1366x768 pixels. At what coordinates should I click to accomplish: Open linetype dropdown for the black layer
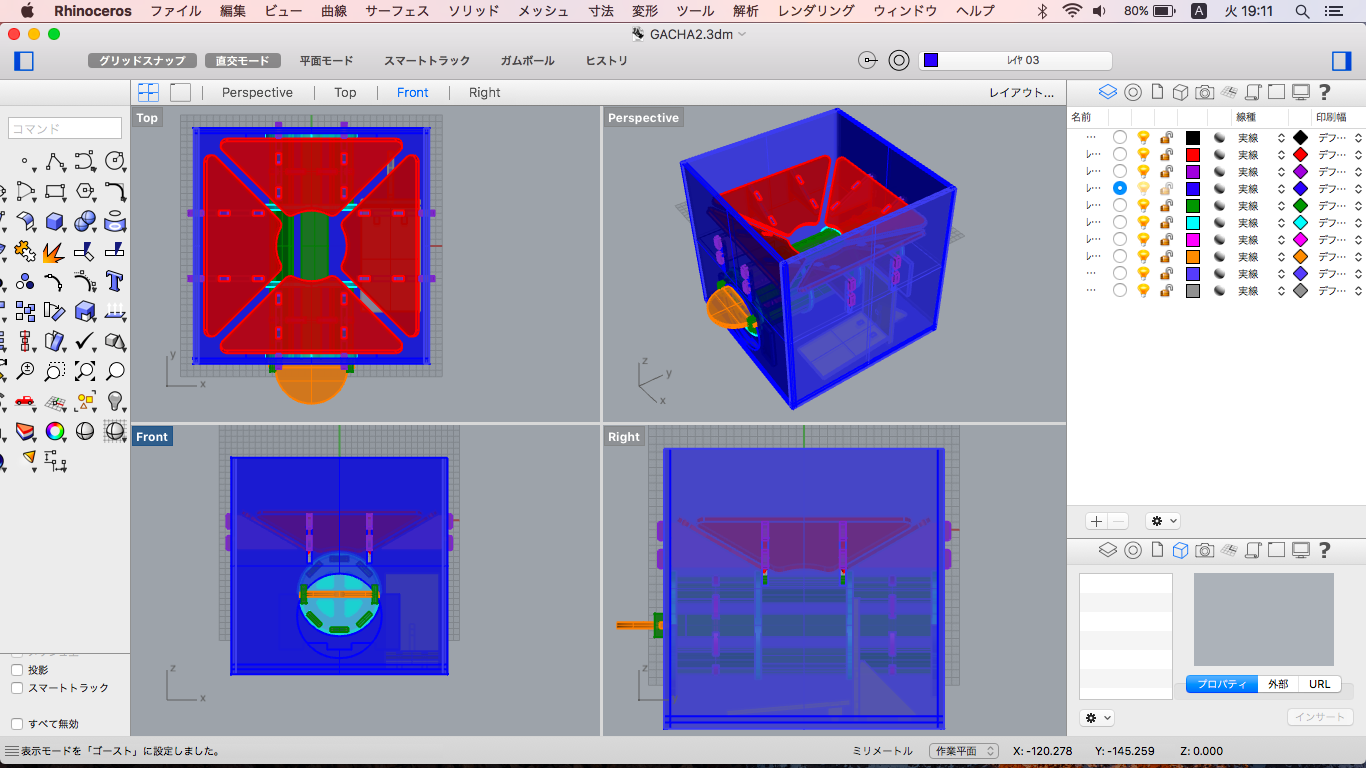point(1281,138)
